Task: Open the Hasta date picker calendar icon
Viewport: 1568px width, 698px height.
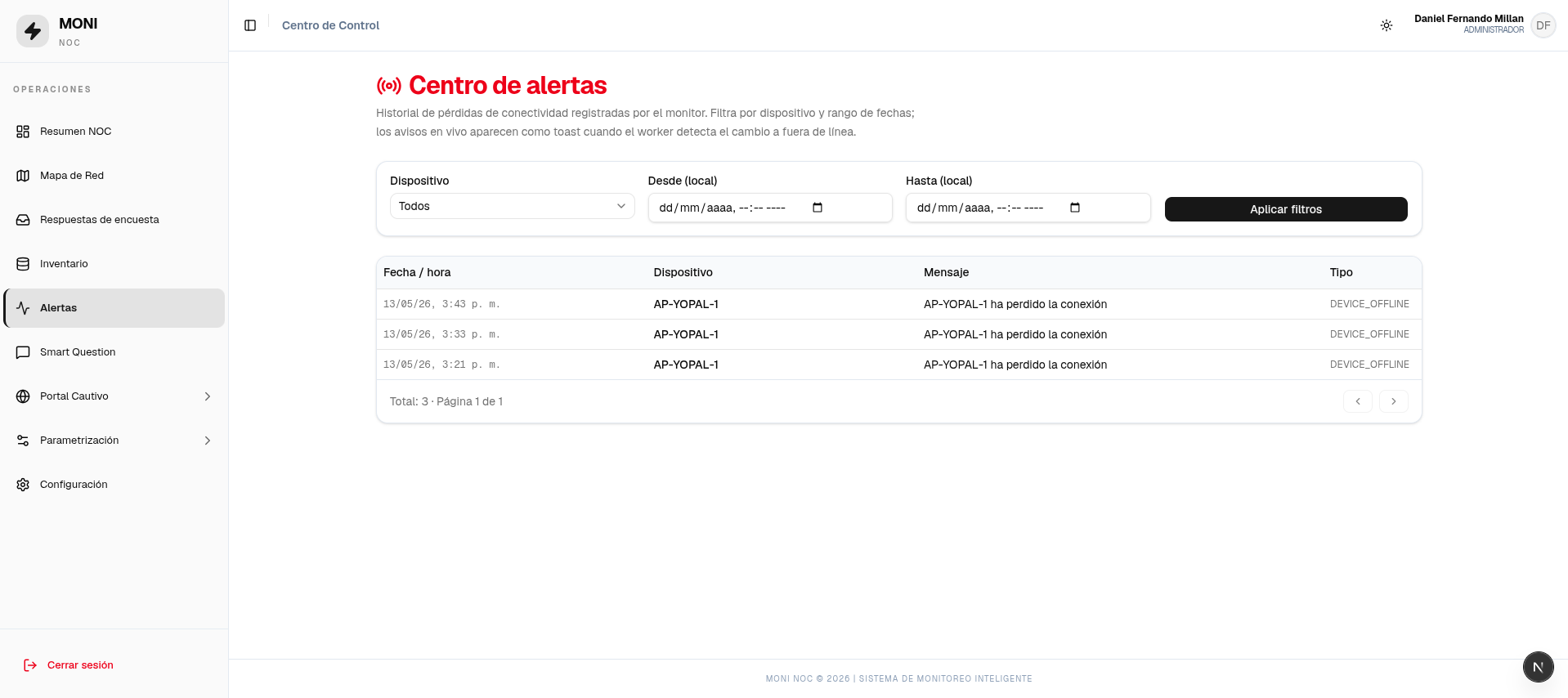Action: (1075, 208)
